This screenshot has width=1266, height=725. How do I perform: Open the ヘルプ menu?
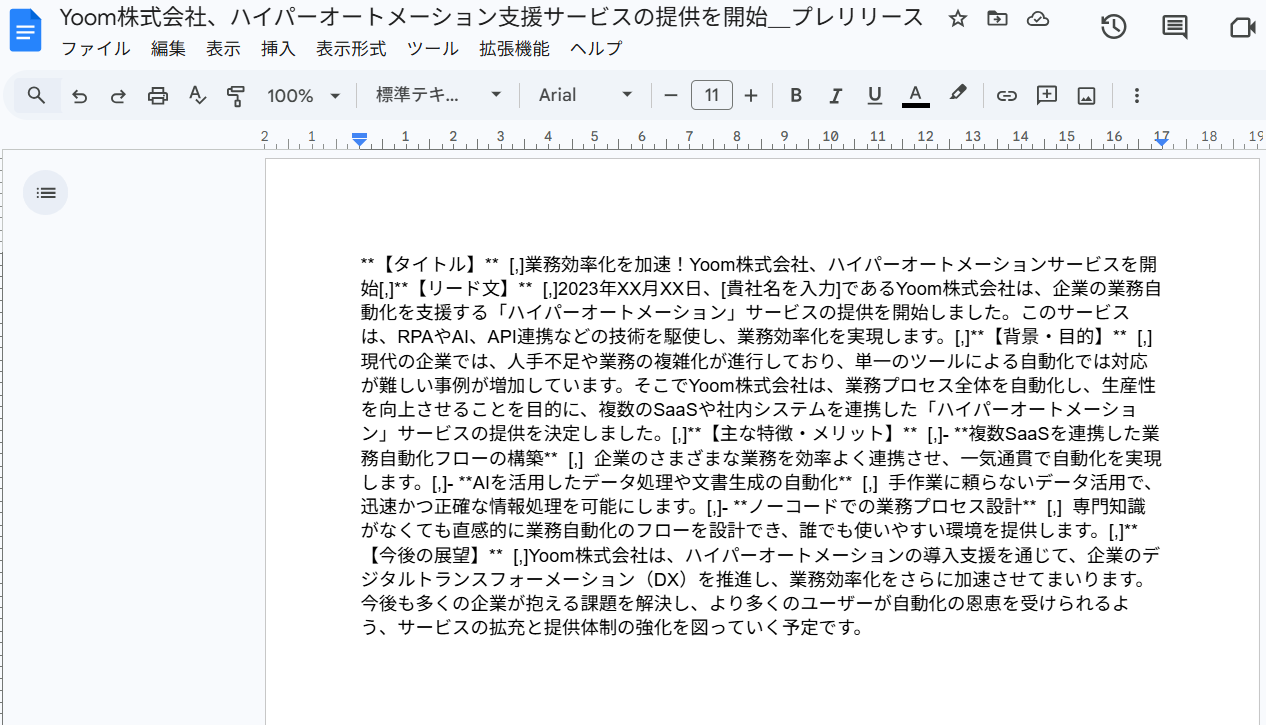(x=596, y=48)
